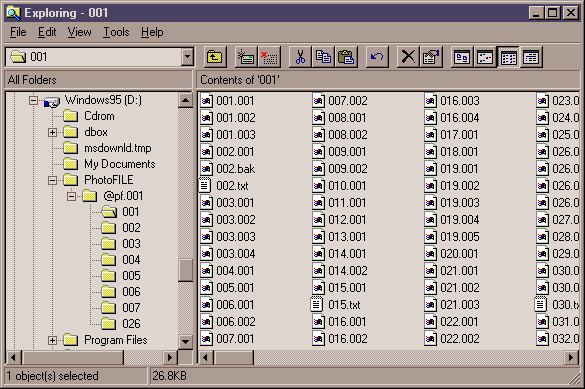Image resolution: width=585 pixels, height=389 pixels.
Task: Select the file 022.002
Action: [x=452, y=339]
